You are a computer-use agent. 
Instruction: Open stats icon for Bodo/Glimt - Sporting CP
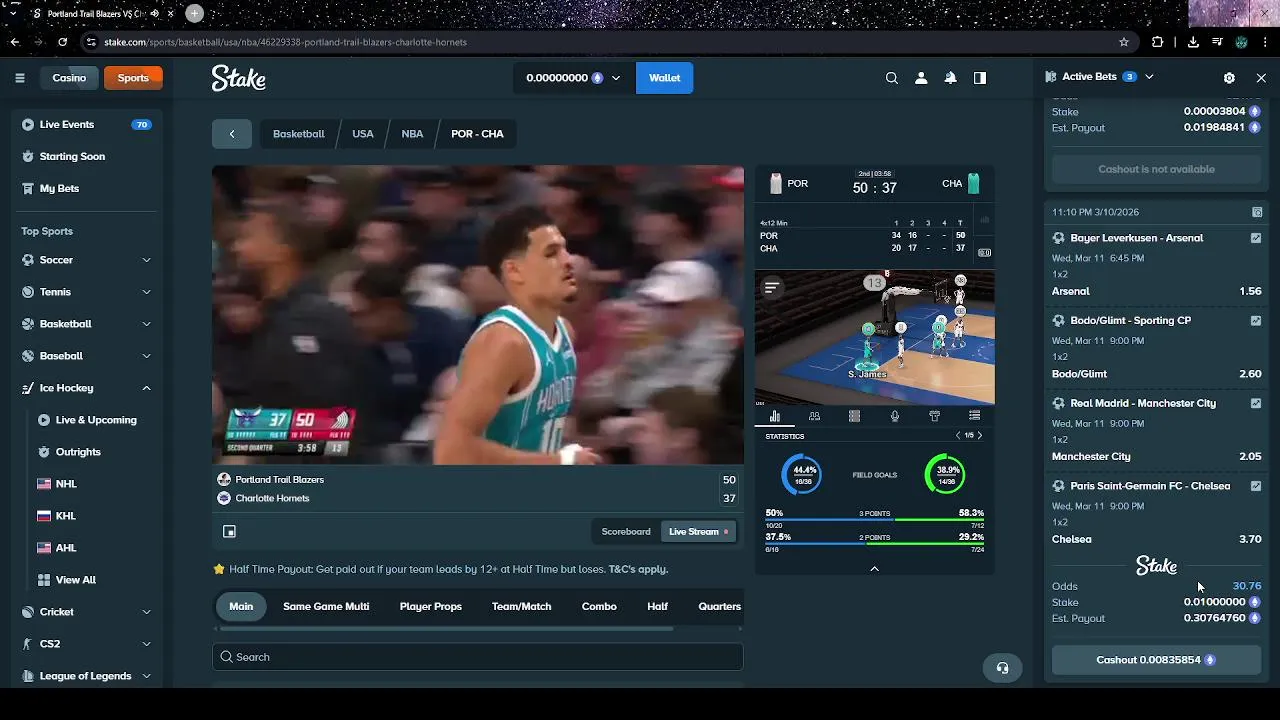pyautogui.click(x=1256, y=321)
